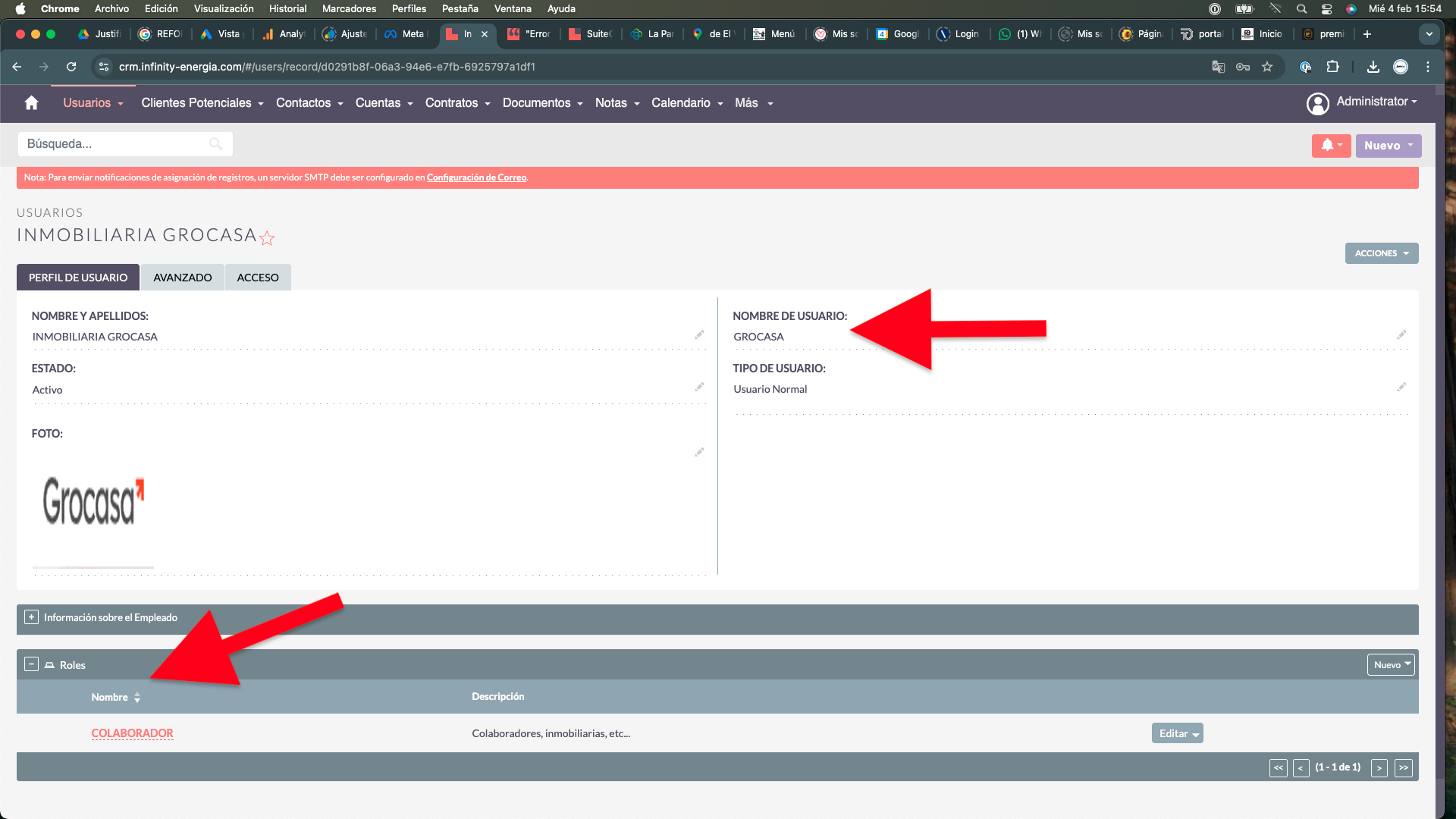
Task: Collapse the Roles subpanel
Action: point(31,664)
